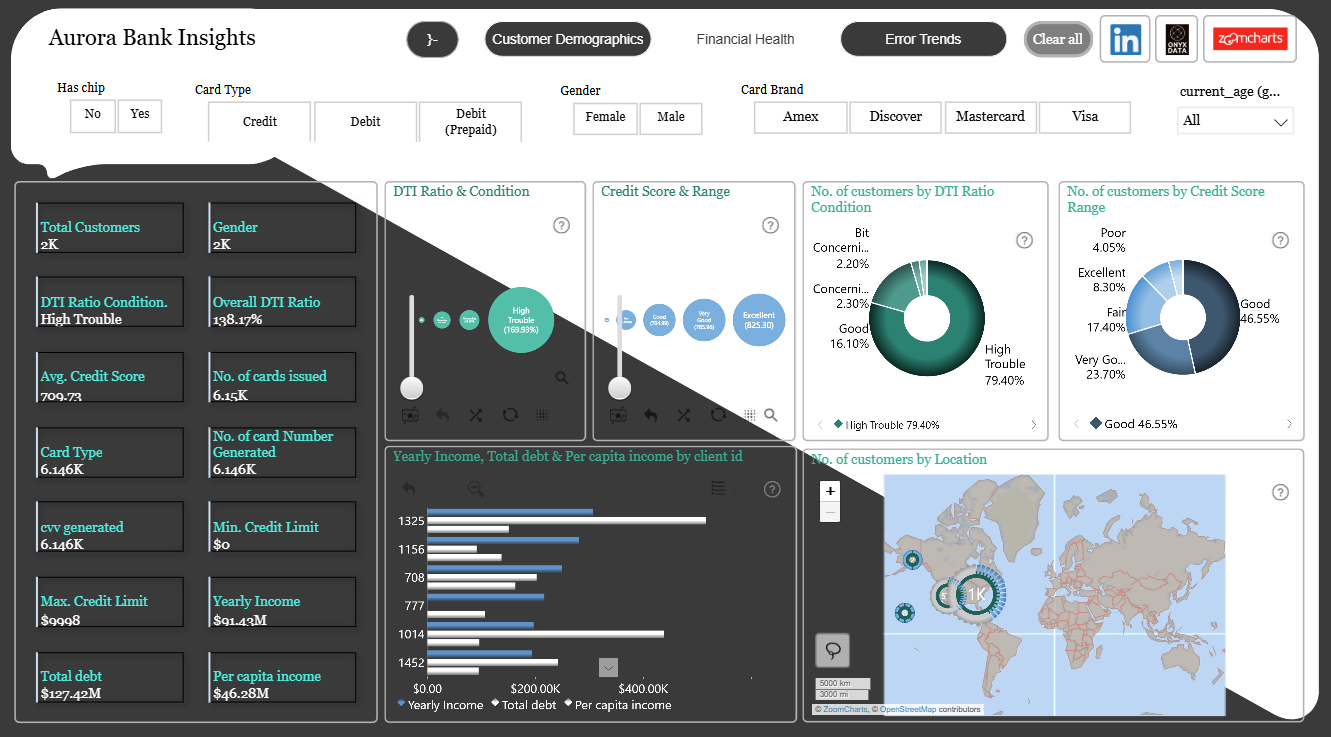Open the LinkedIn icon link
This screenshot has height=737, width=1331.
click(x=1125, y=40)
